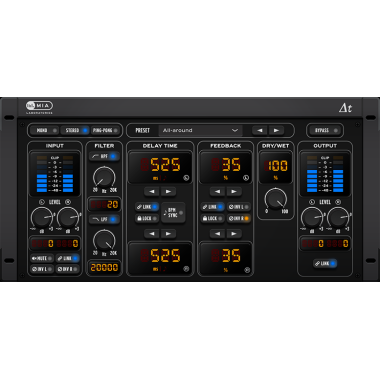
Task: Toggle the low-pass filter LPF button
Action: 104,219
